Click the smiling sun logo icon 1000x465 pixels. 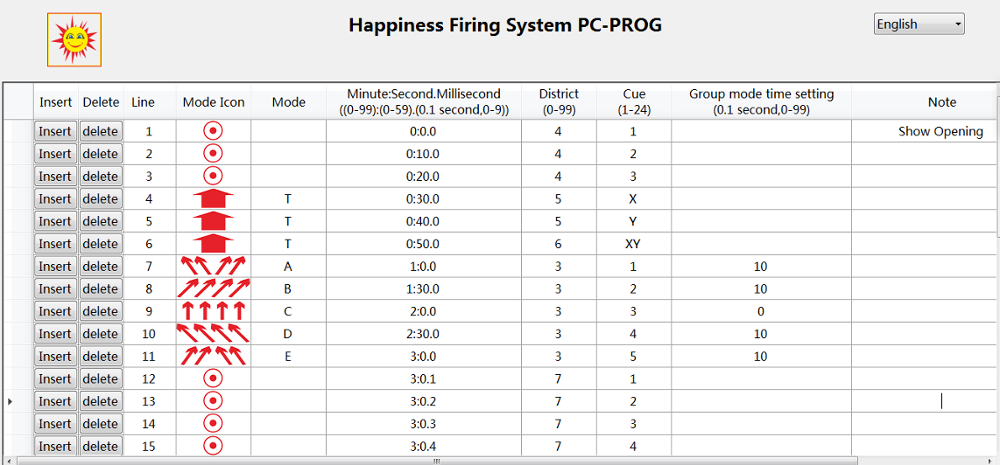coord(74,39)
